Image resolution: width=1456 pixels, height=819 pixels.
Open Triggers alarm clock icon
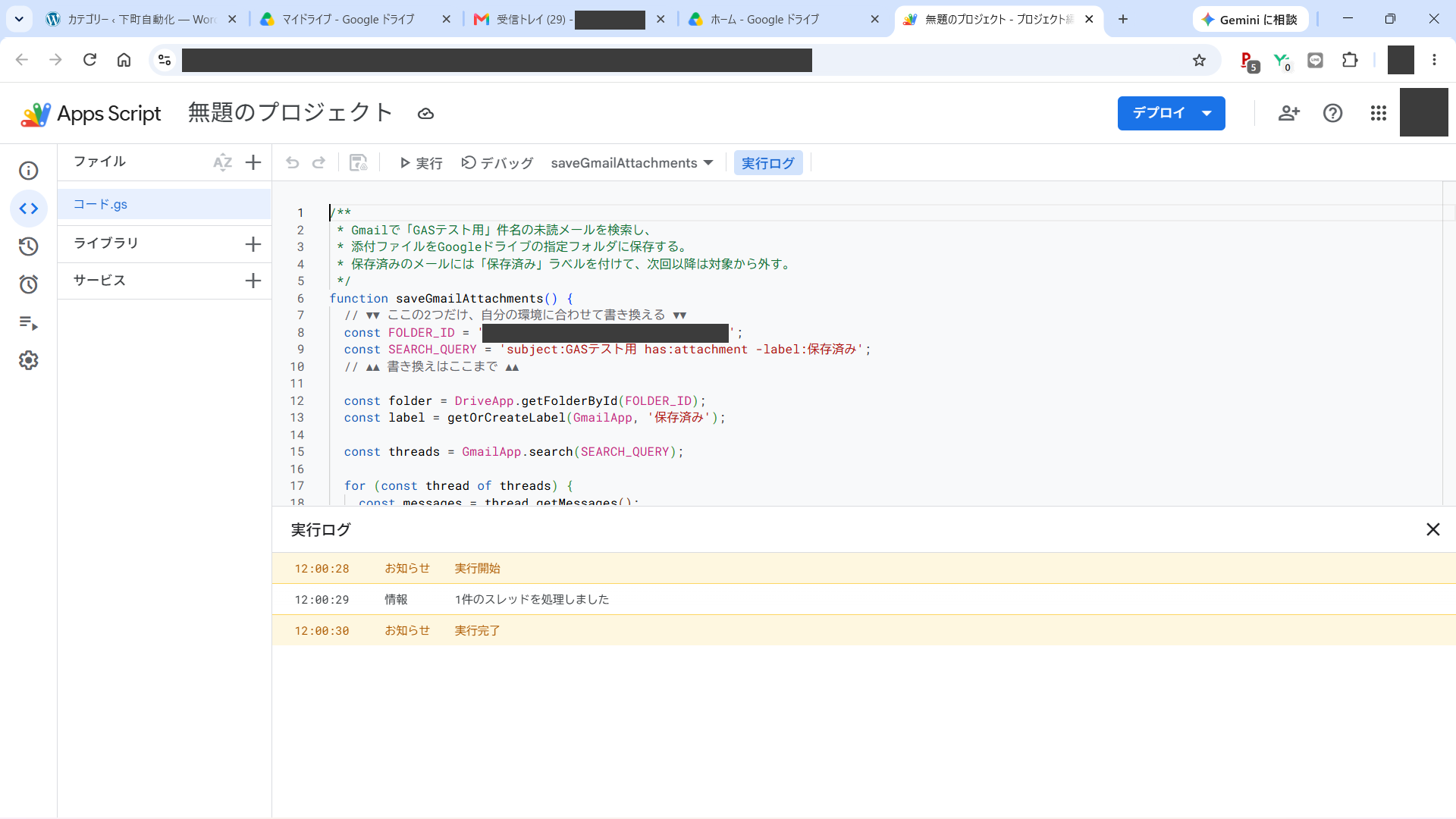[29, 284]
